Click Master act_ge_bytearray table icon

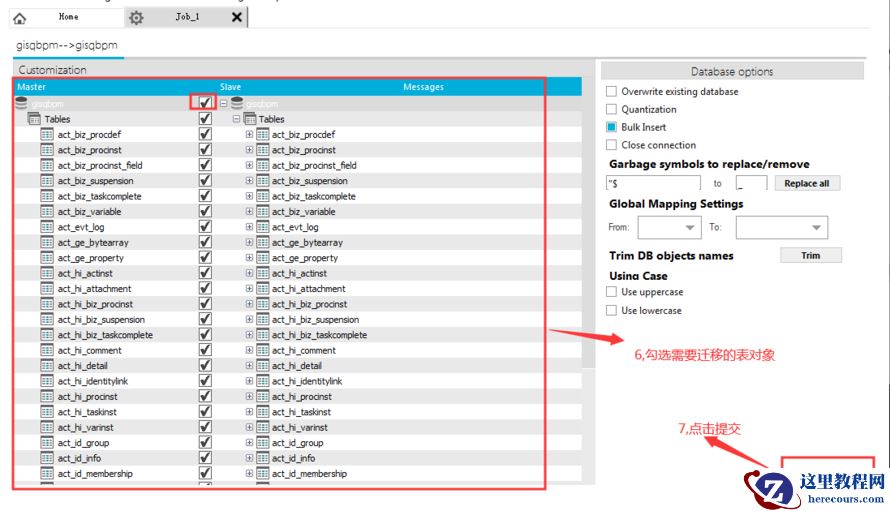point(47,242)
